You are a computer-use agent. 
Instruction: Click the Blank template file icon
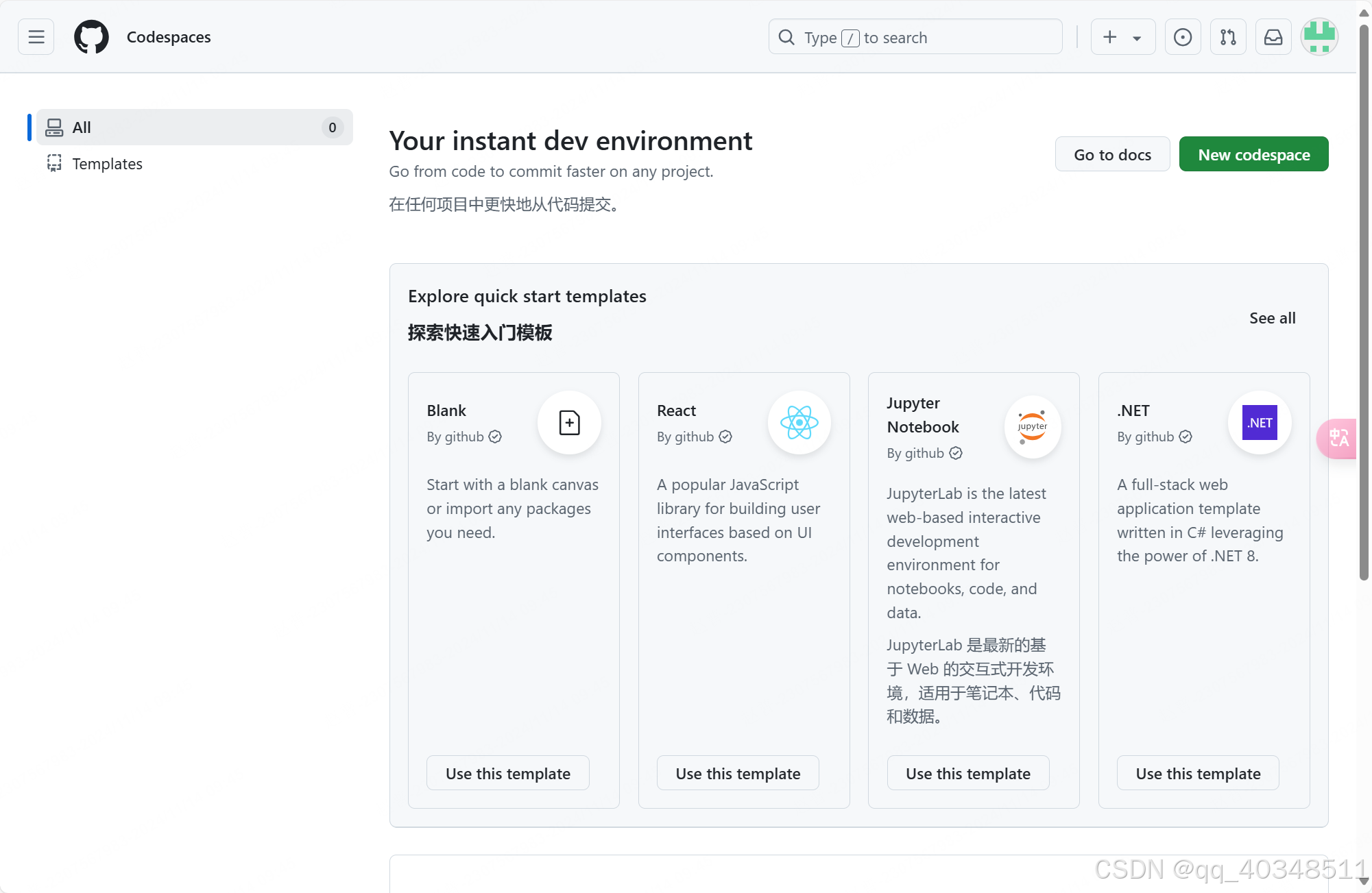(x=569, y=423)
